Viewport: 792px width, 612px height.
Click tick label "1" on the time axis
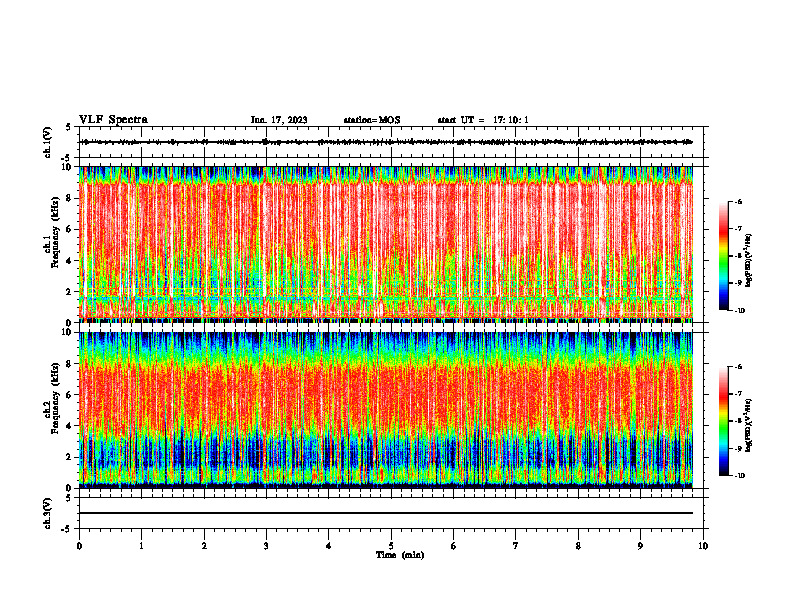[x=141, y=546]
